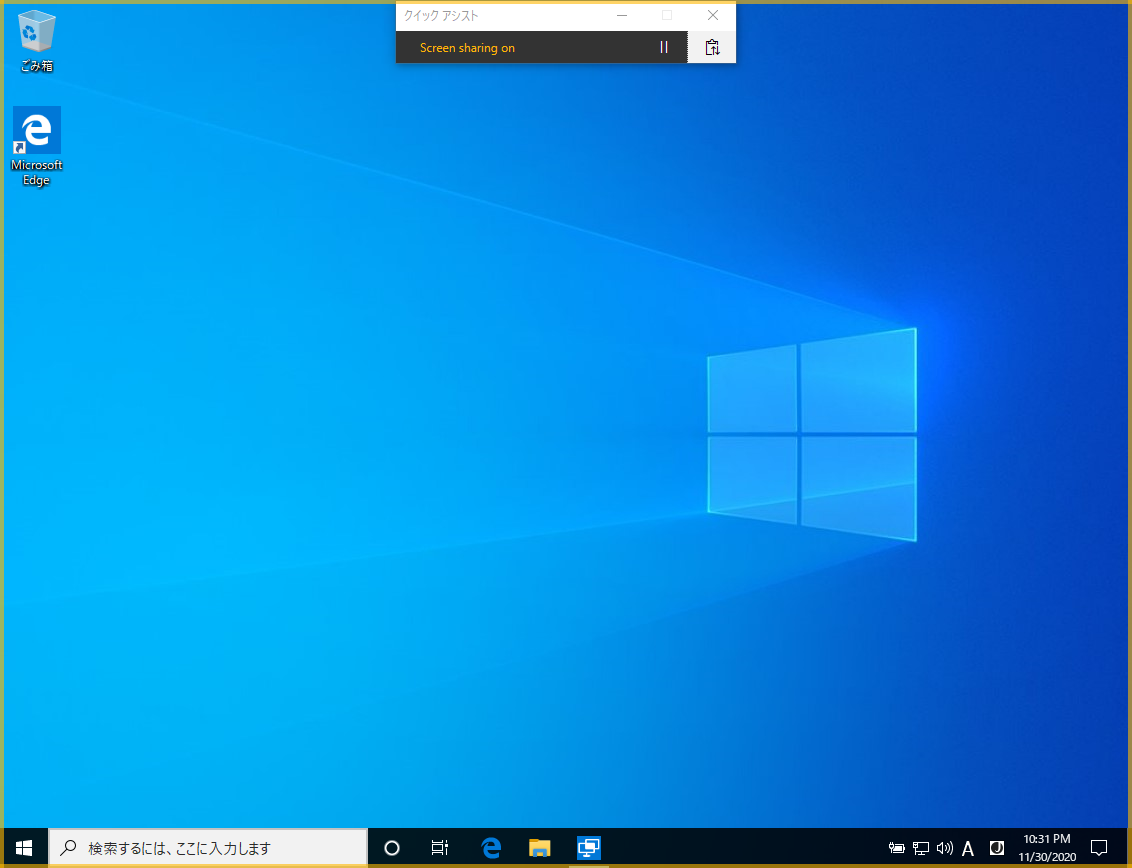Open the battery power status tray icon
Image resolution: width=1132 pixels, height=868 pixels.
(897, 849)
